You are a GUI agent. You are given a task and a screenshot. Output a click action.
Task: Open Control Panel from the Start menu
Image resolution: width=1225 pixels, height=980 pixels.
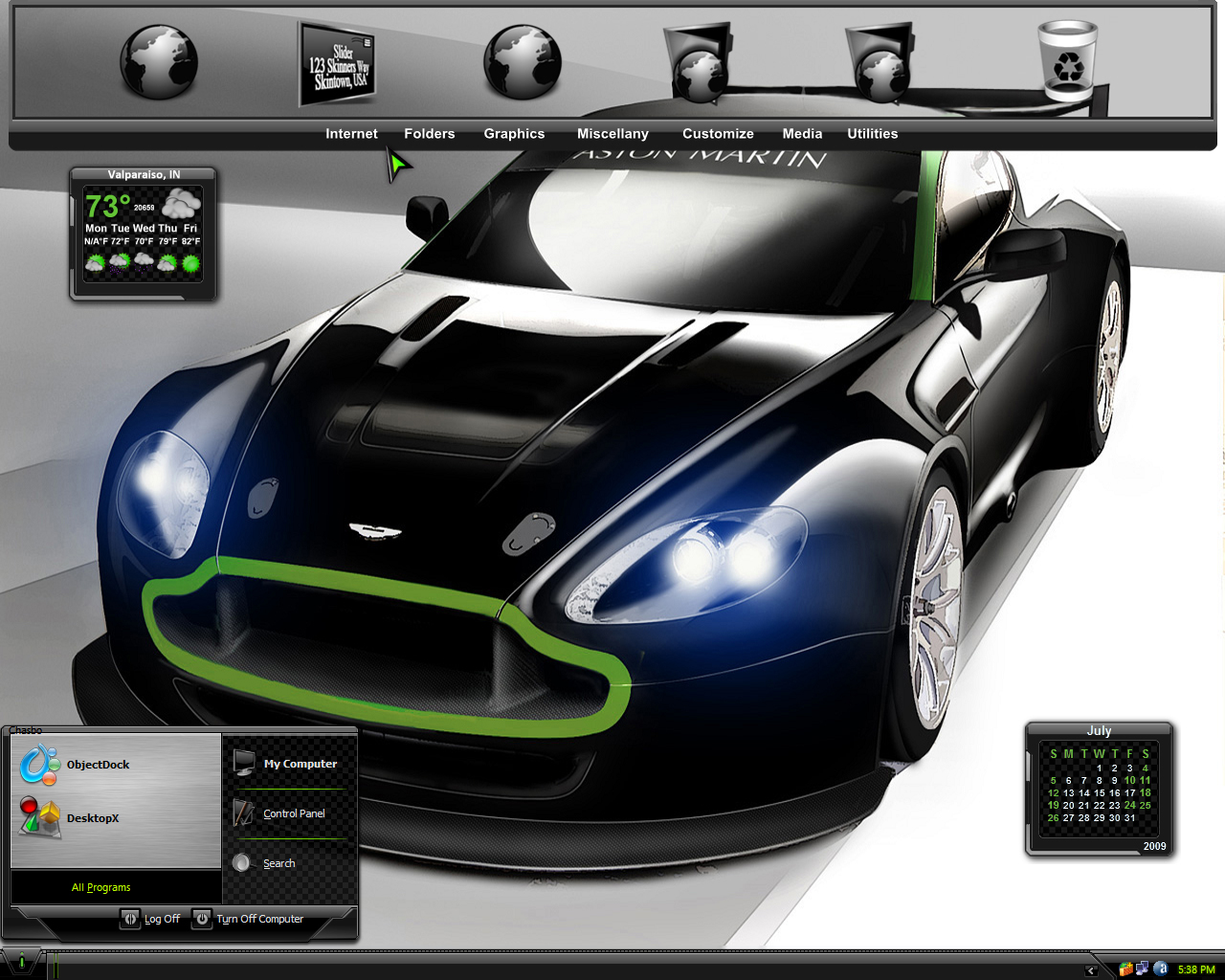click(279, 813)
